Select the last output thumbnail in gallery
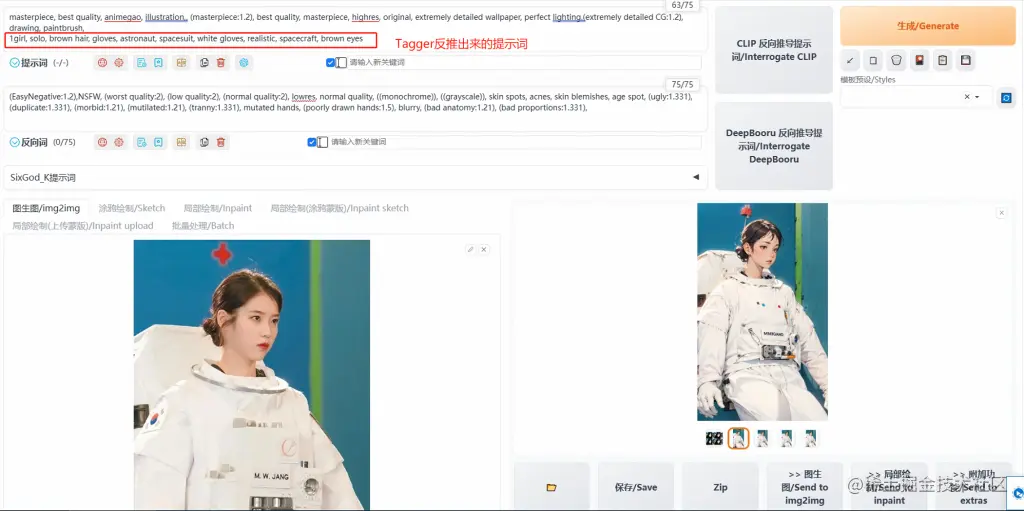The height and width of the screenshot is (511, 1024). [810, 438]
